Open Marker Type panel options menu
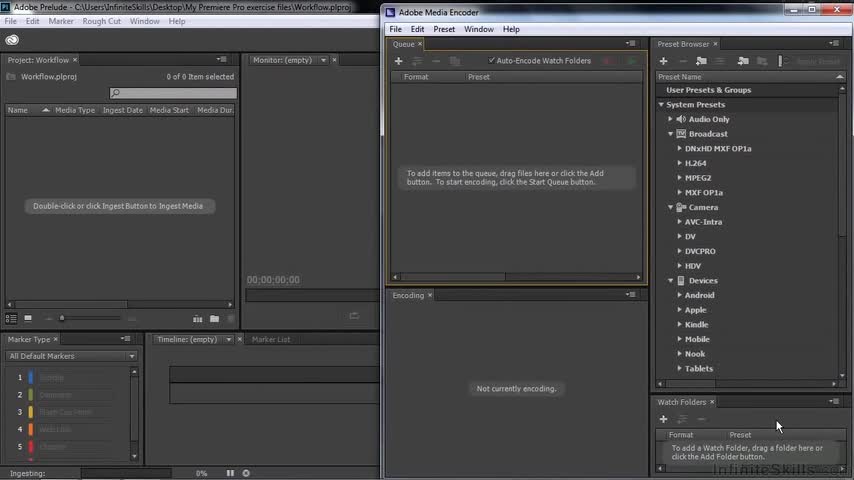 (126, 339)
